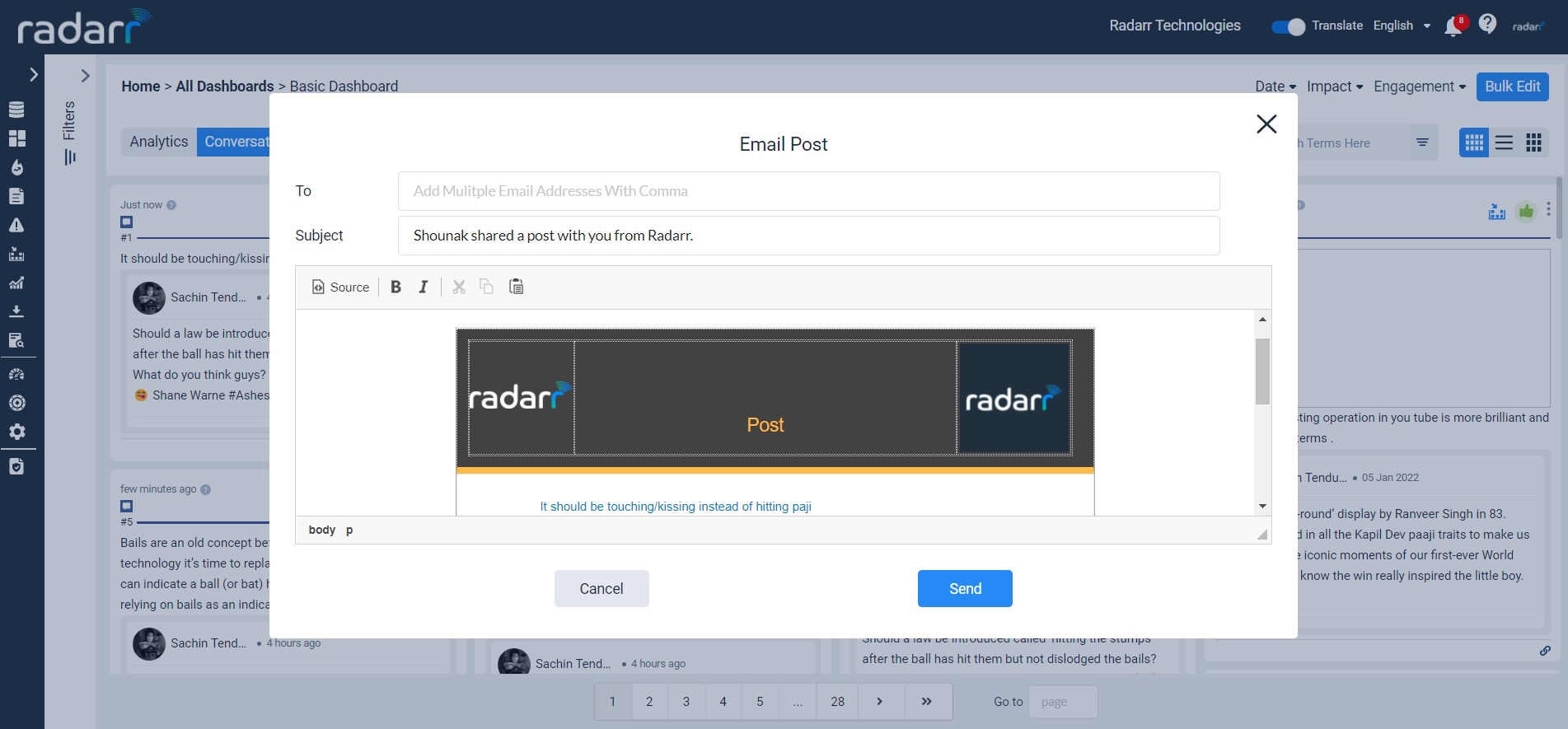Click the radarr profile logo top right
Viewport: 1568px width, 729px height.
click(x=1528, y=26)
